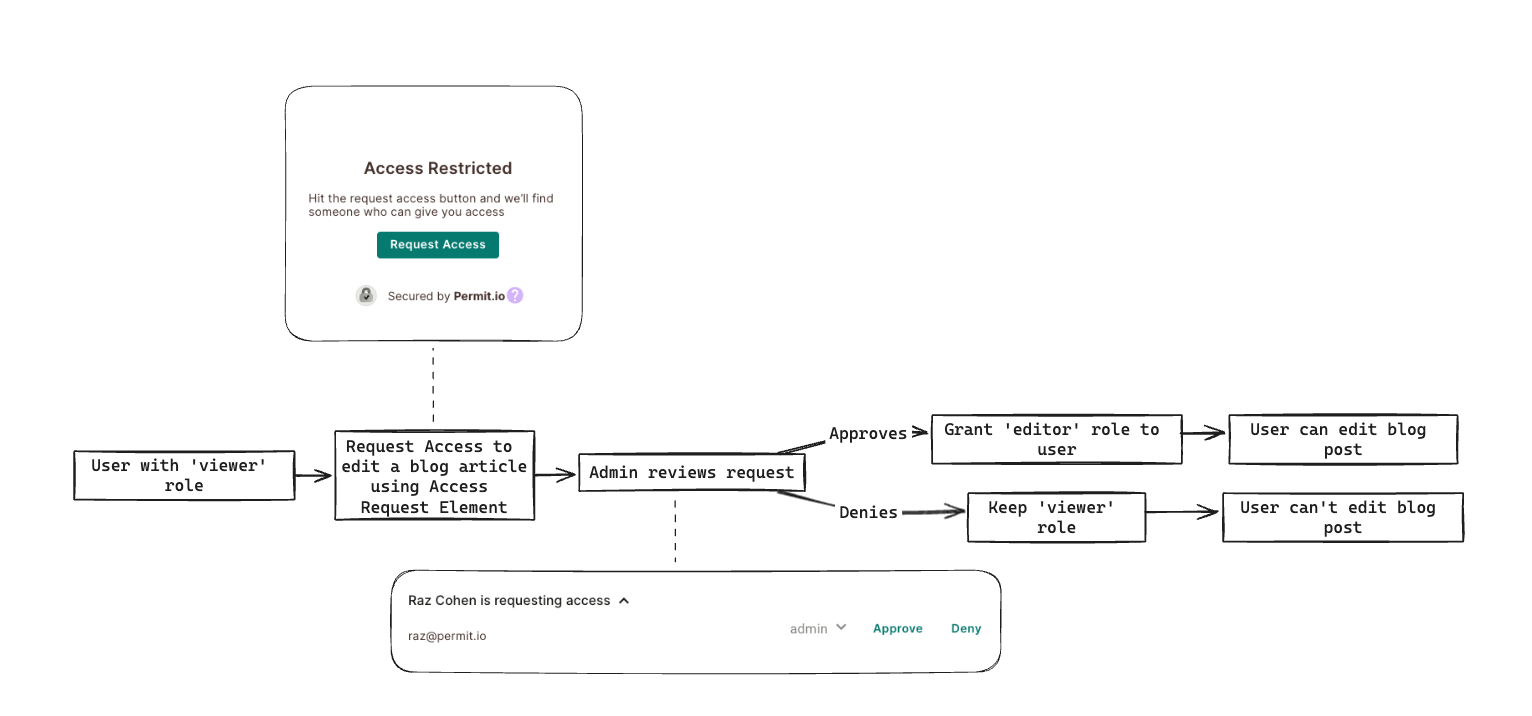The height and width of the screenshot is (716, 1532).
Task: Click the Raz Cohen is requesting access title
Action: [508, 601]
